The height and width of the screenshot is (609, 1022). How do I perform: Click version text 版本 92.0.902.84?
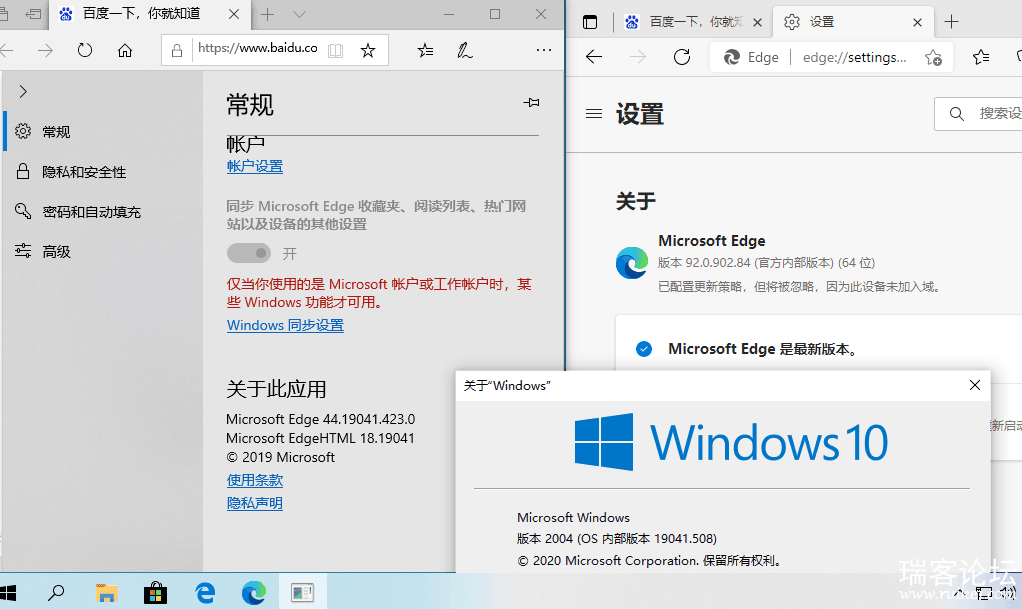766,263
